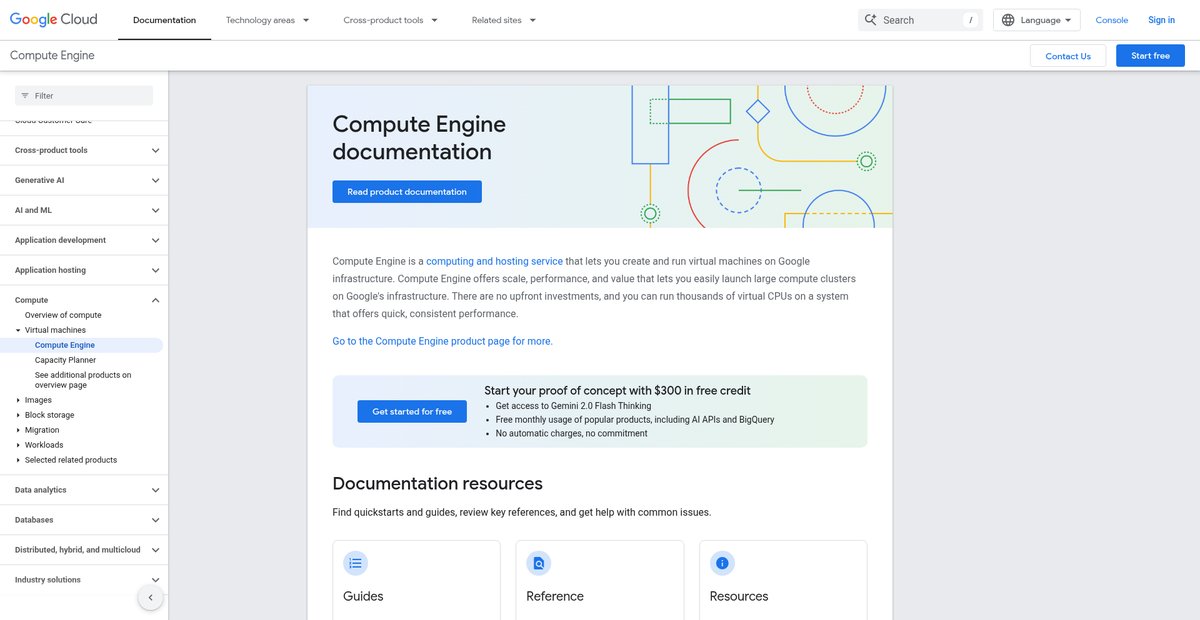
Task: Collapse sidebar with the arrow button
Action: pyautogui.click(x=150, y=597)
